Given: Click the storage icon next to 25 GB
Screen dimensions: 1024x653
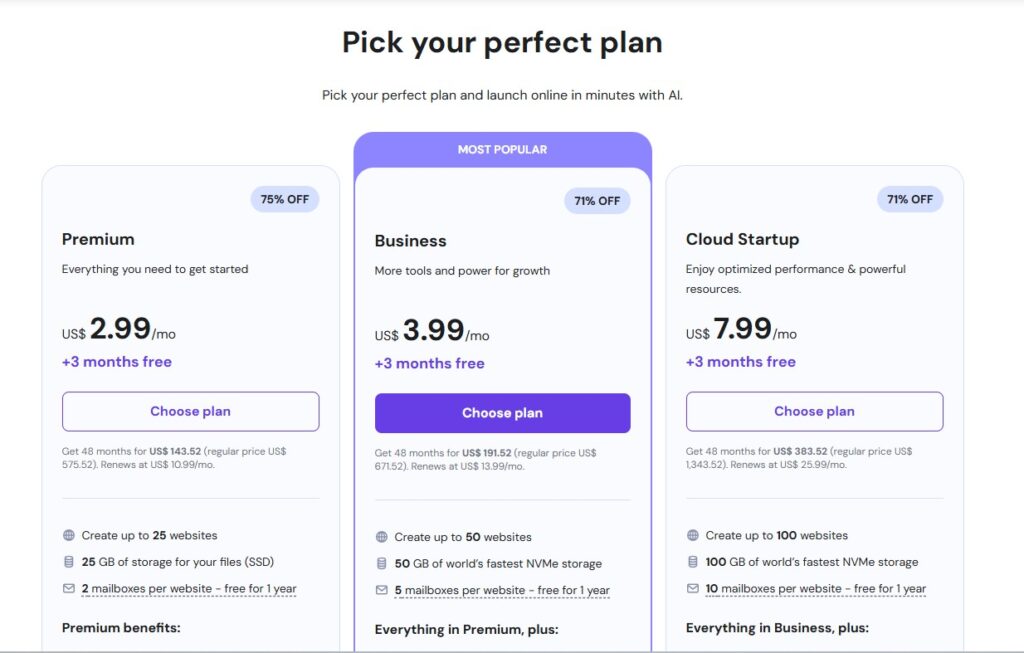Looking at the screenshot, I should click(69, 562).
